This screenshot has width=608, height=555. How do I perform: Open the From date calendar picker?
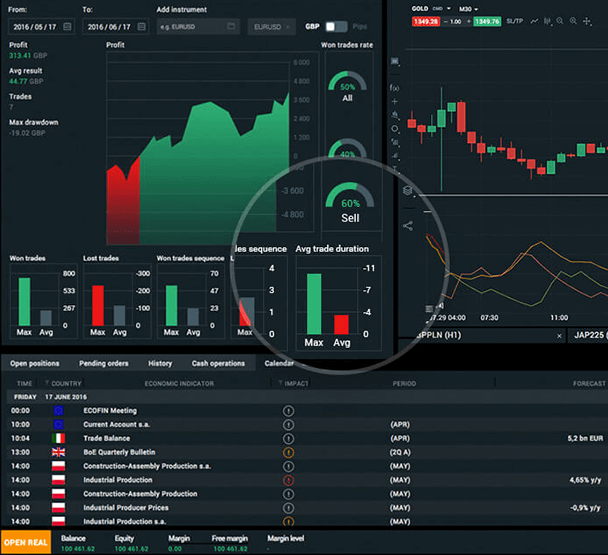point(67,27)
